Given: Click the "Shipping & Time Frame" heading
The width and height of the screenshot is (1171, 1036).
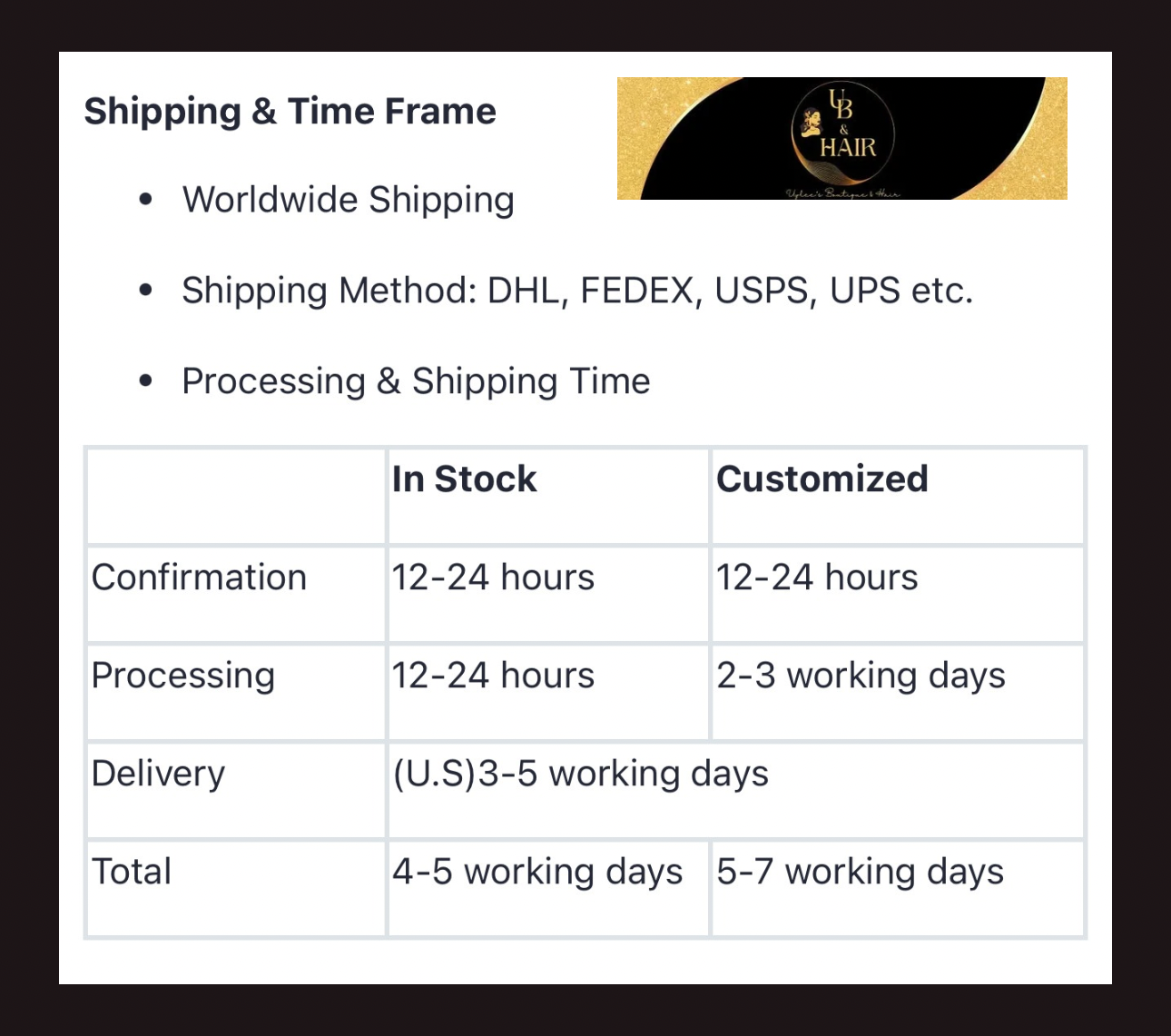Looking at the screenshot, I should pos(290,112).
